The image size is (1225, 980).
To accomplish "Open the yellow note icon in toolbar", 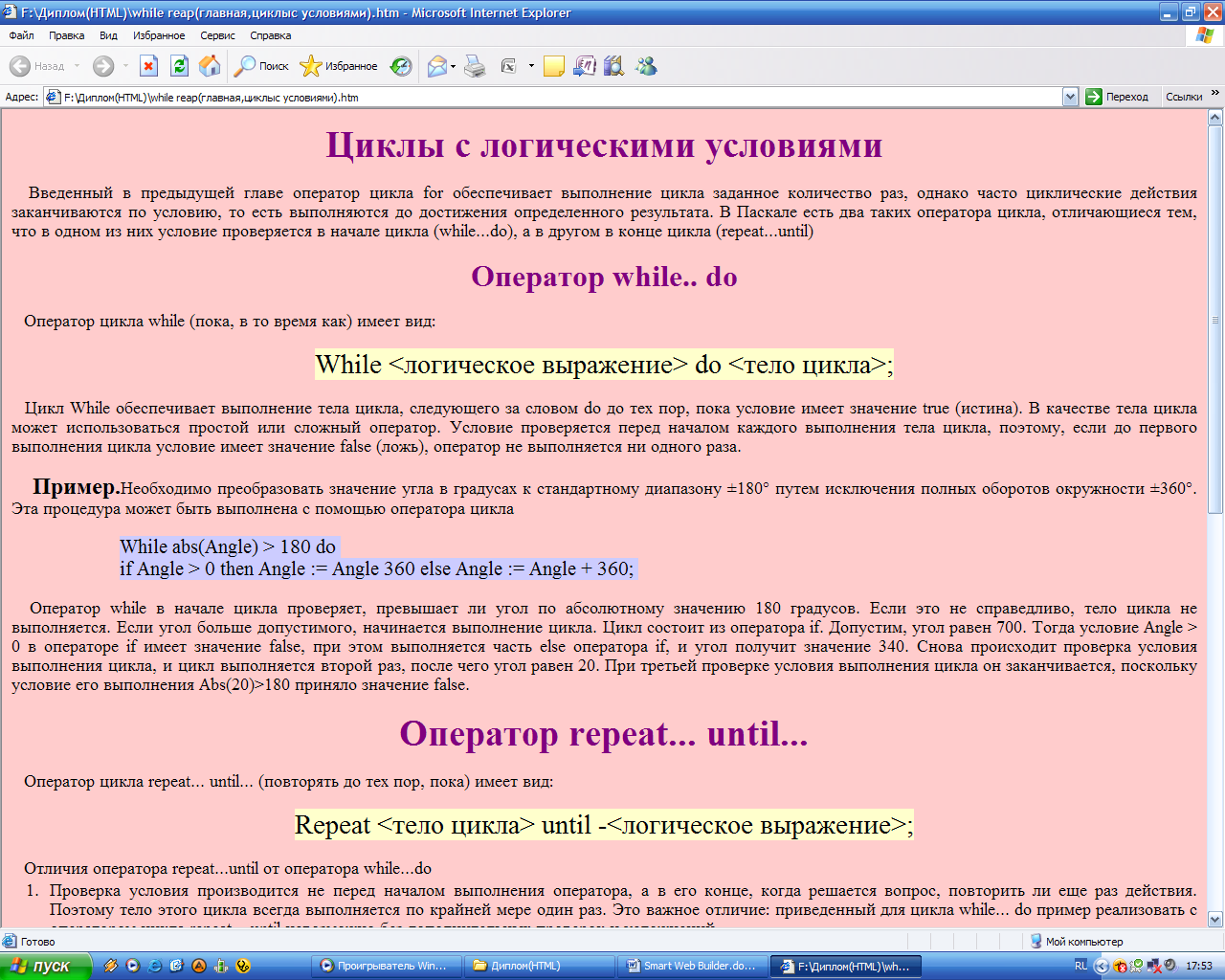I will click(553, 66).
